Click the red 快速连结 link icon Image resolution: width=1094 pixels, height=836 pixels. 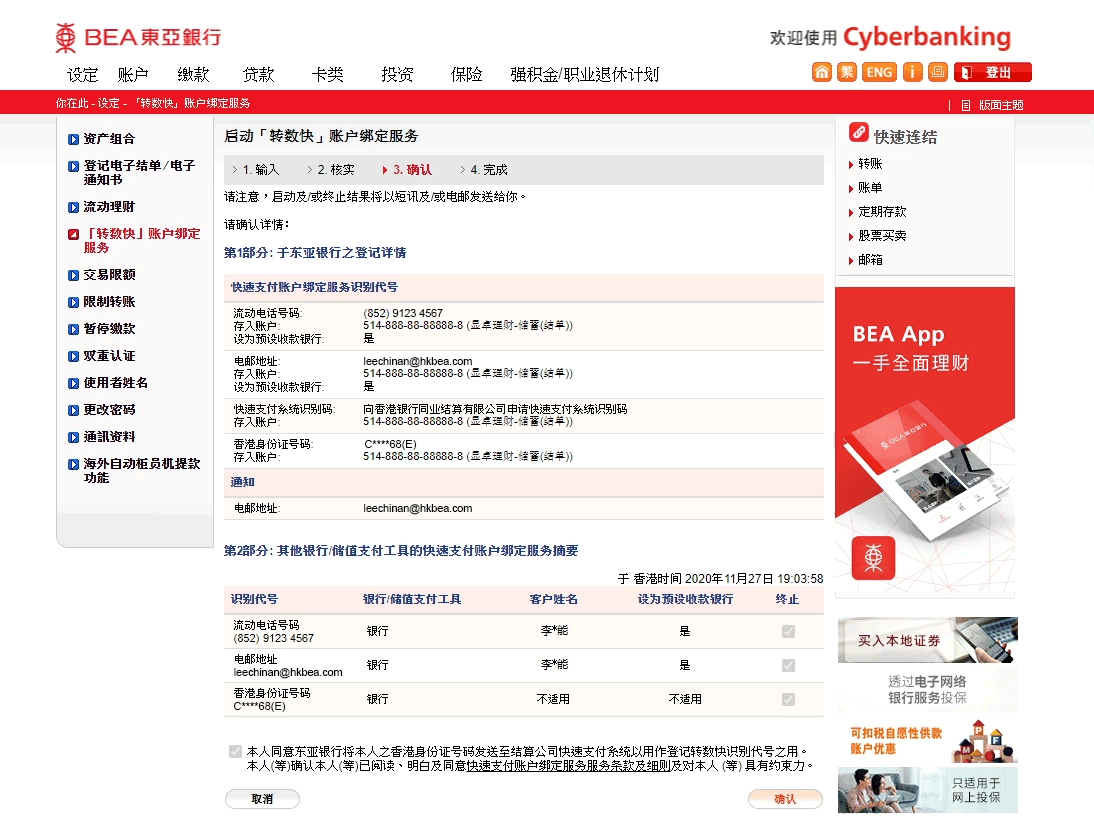tap(859, 132)
